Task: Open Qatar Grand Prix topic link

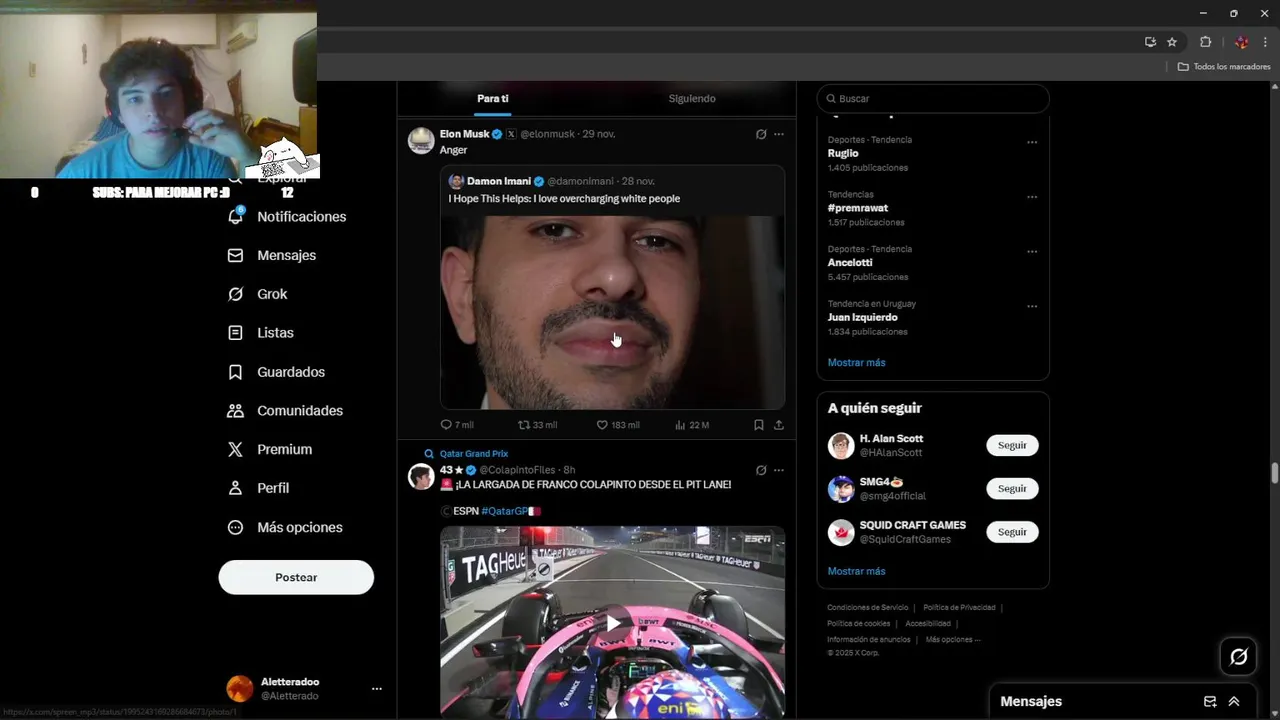Action: [x=474, y=454]
